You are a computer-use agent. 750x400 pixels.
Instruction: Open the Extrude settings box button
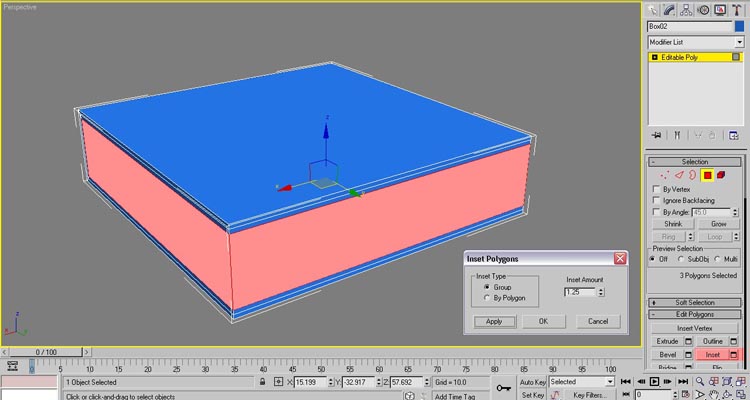point(688,342)
